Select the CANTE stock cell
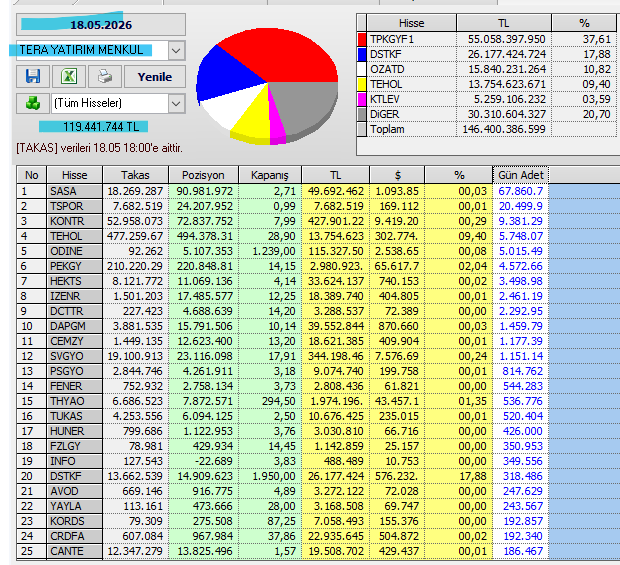620x565 pixels. [74, 552]
